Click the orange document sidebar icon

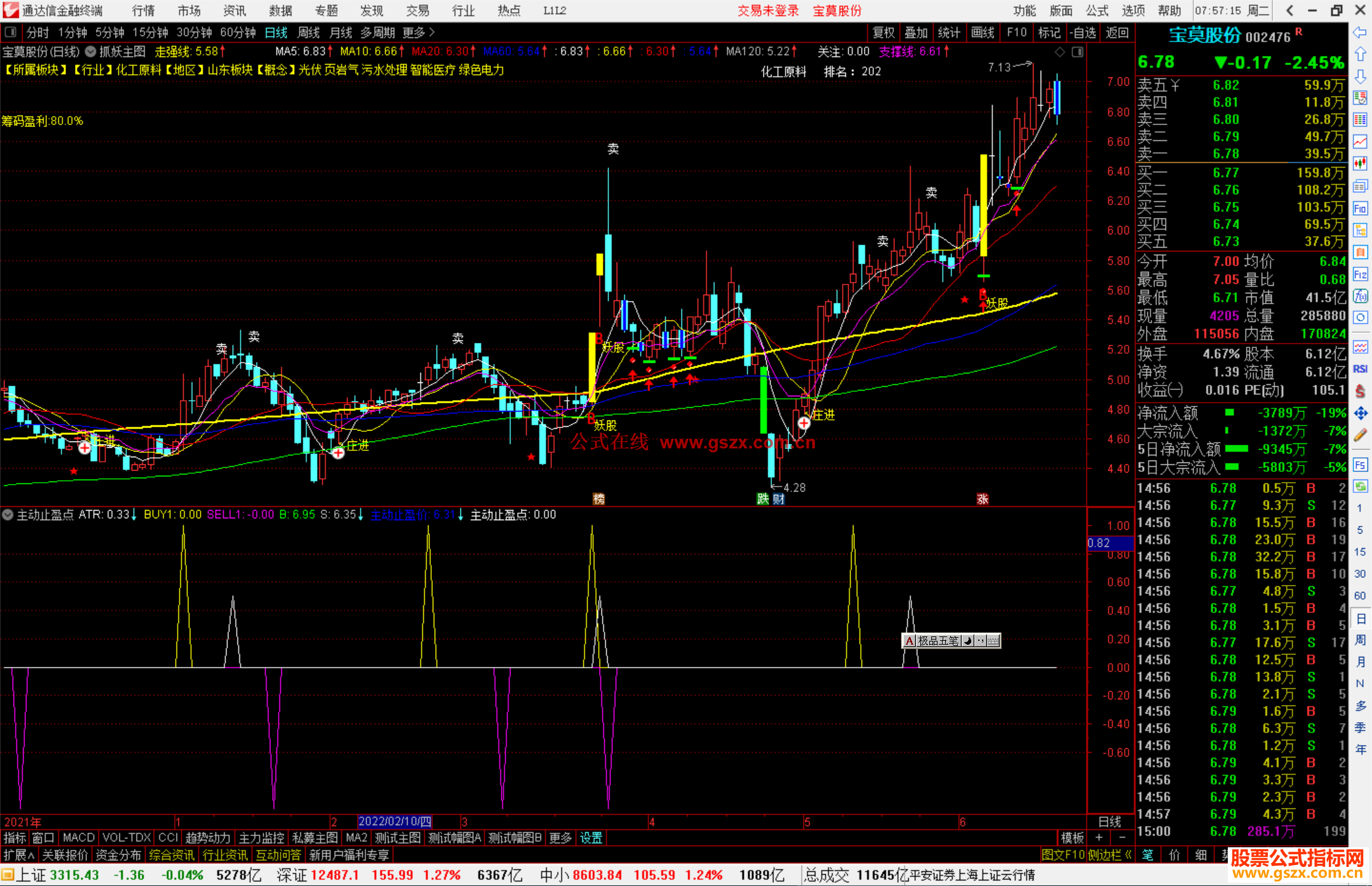tap(1360, 252)
